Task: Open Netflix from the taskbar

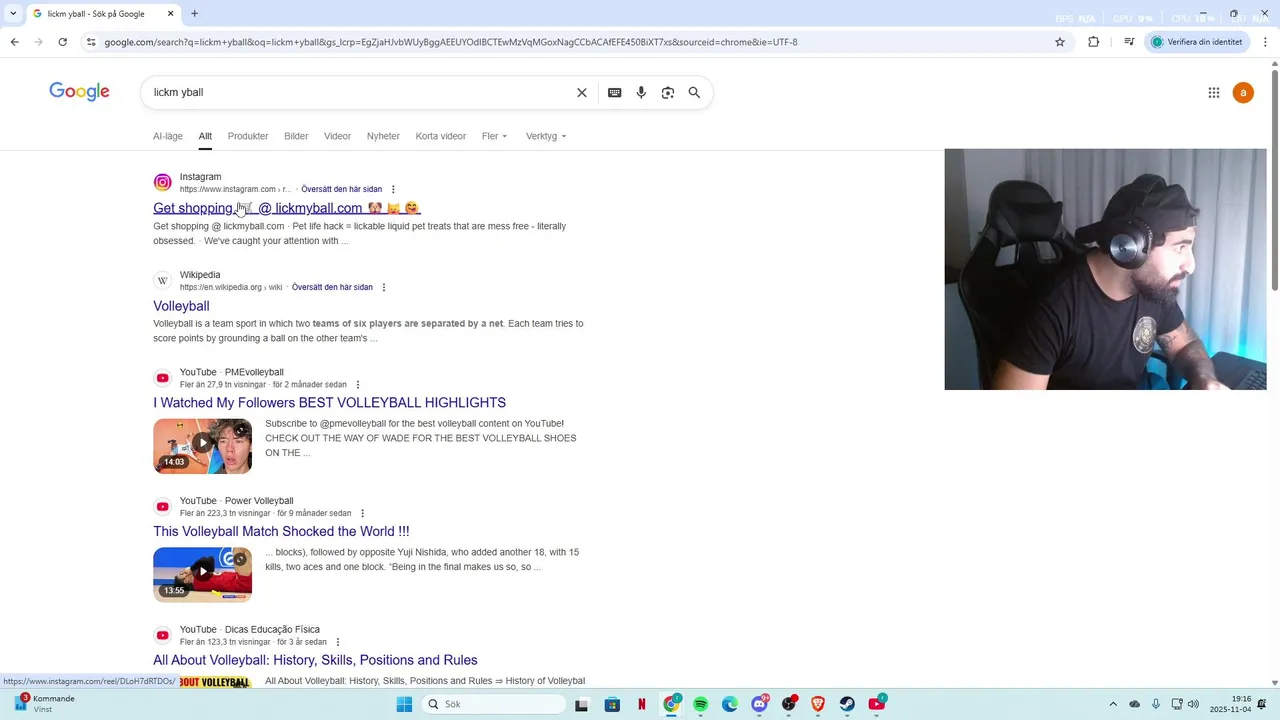Action: tap(641, 704)
